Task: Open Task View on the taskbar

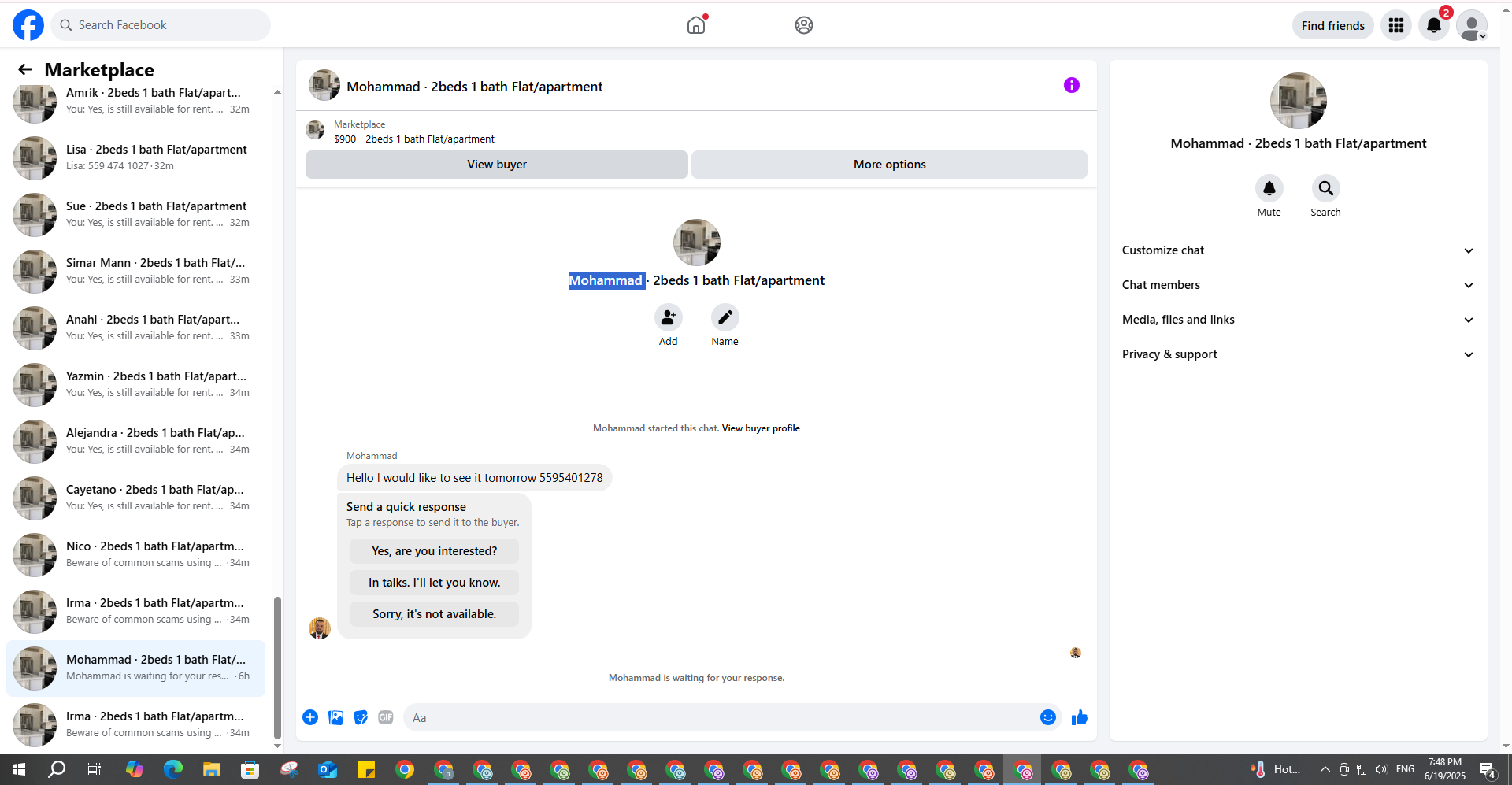Action: tap(94, 769)
